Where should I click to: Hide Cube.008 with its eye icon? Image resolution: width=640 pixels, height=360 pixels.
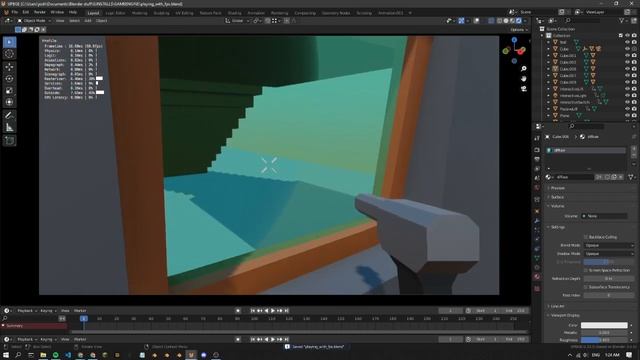627,69
